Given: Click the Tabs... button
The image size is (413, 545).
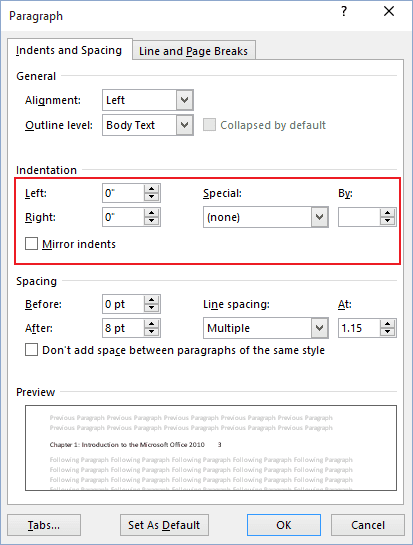Looking at the screenshot, I should click(x=44, y=525).
